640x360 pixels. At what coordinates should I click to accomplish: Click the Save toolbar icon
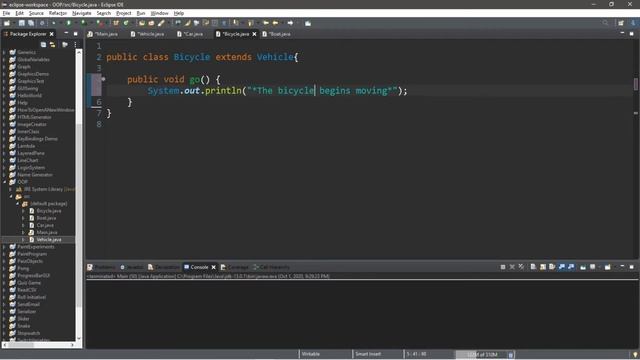[22, 23]
